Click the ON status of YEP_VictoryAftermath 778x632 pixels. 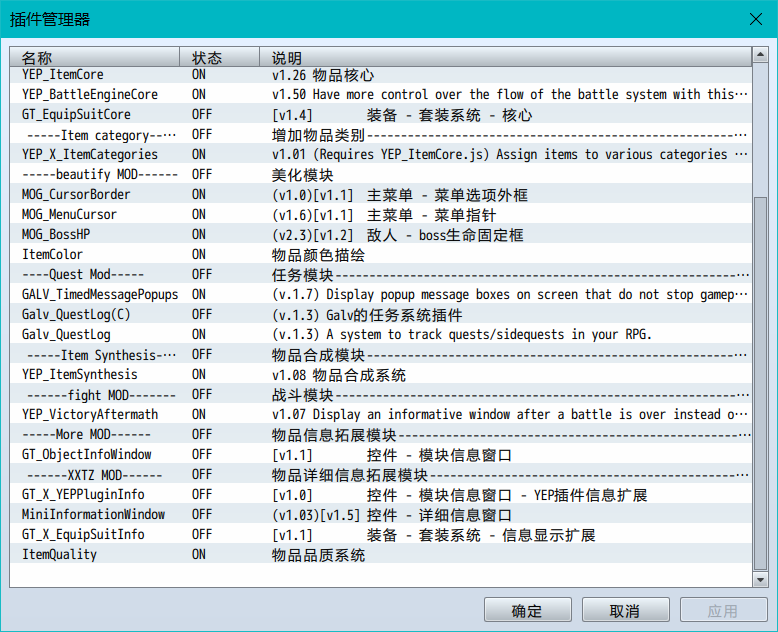[199, 414]
